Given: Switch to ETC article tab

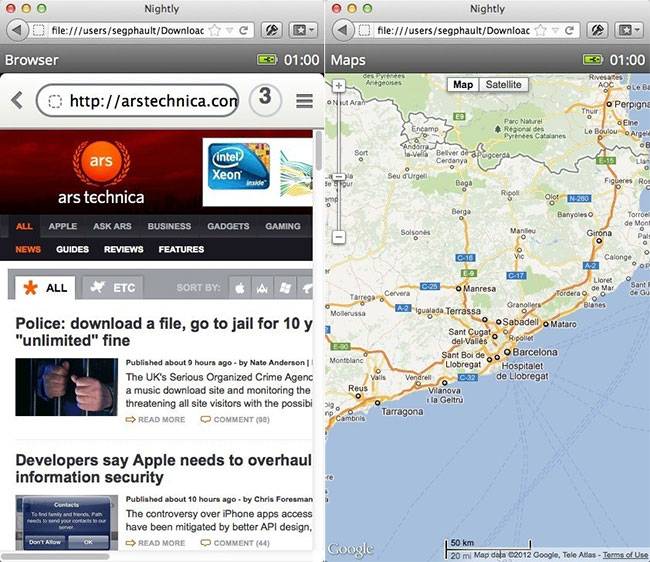Looking at the screenshot, I should coord(112,288).
